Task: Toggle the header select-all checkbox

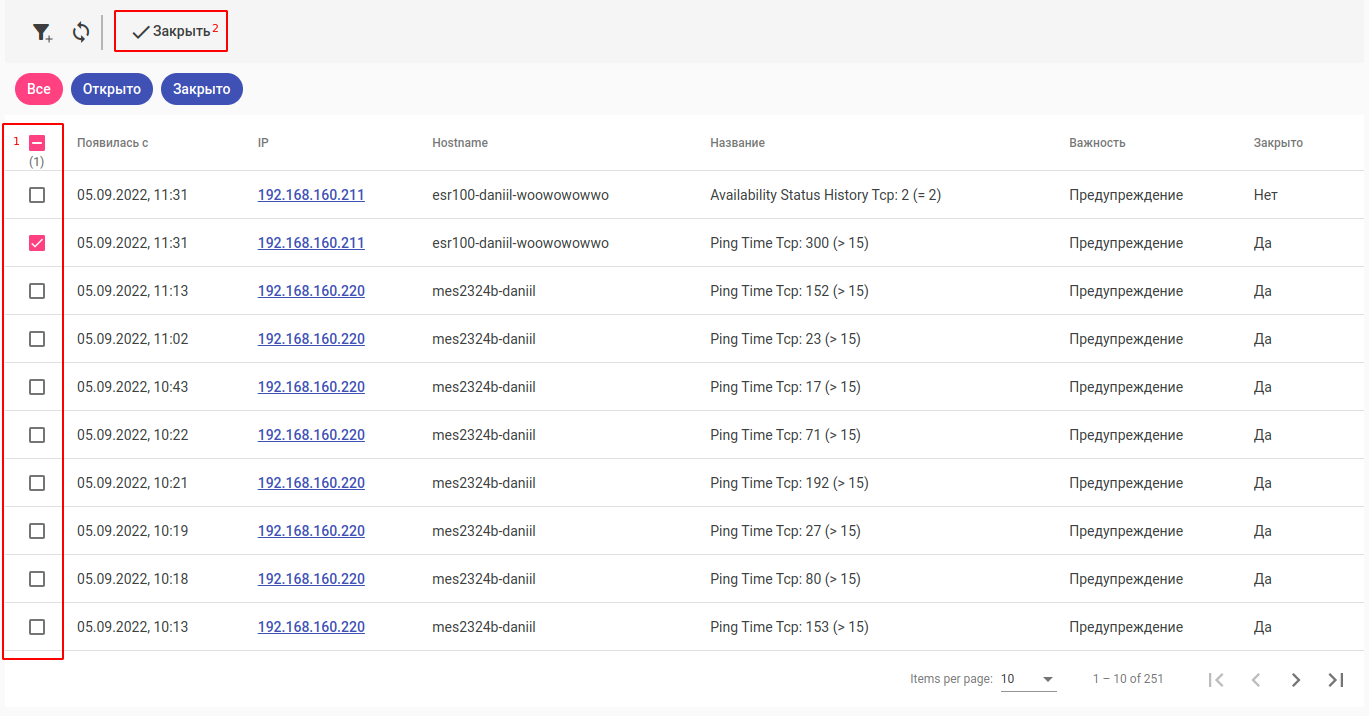Action: coord(37,143)
